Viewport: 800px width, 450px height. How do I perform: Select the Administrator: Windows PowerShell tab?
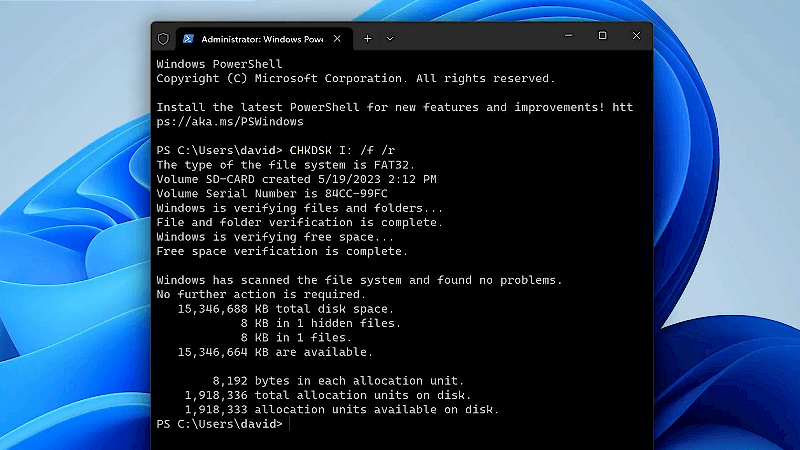point(264,39)
